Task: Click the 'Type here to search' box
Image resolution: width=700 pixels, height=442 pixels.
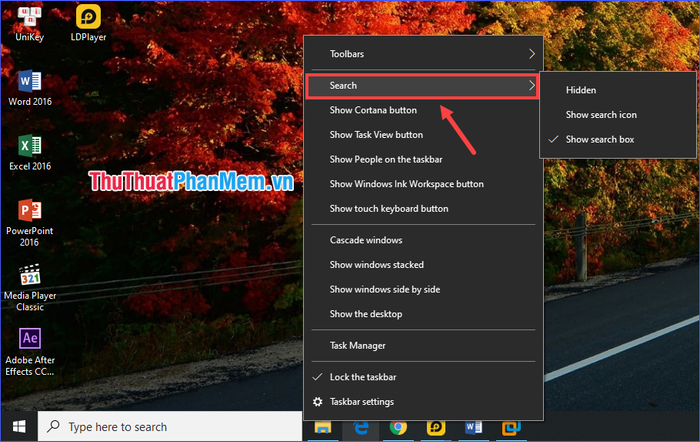Action: (170, 427)
